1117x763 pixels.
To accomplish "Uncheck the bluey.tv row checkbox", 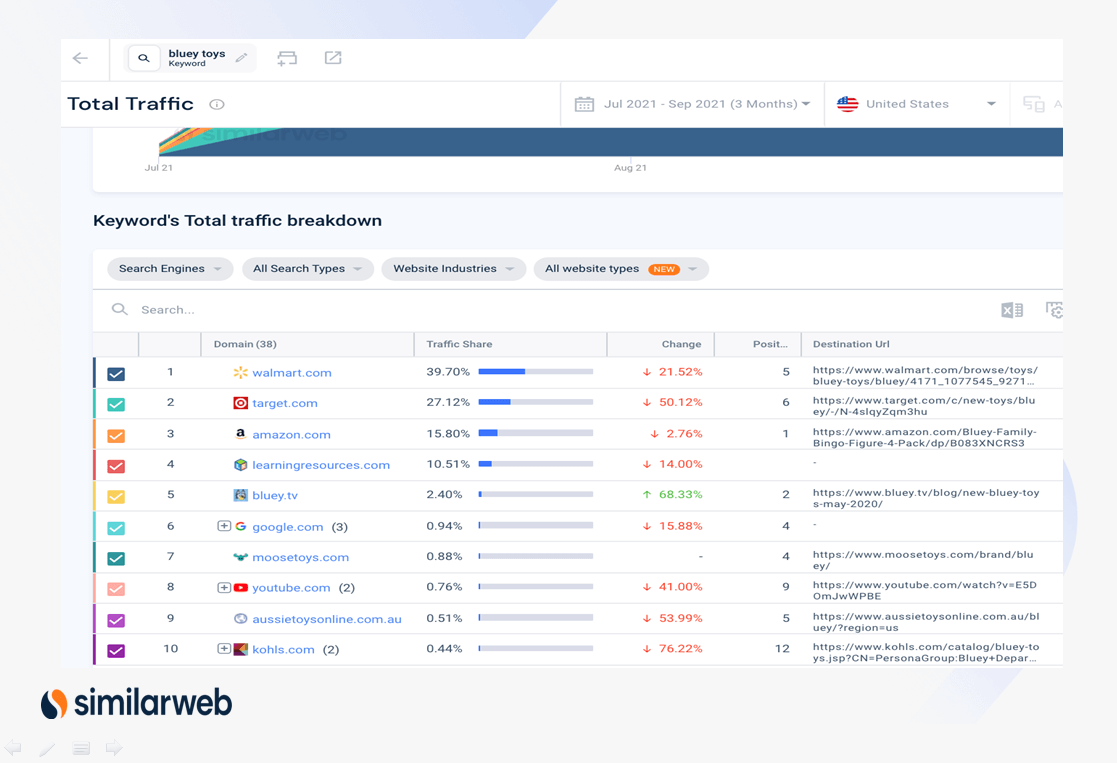I will click(116, 496).
